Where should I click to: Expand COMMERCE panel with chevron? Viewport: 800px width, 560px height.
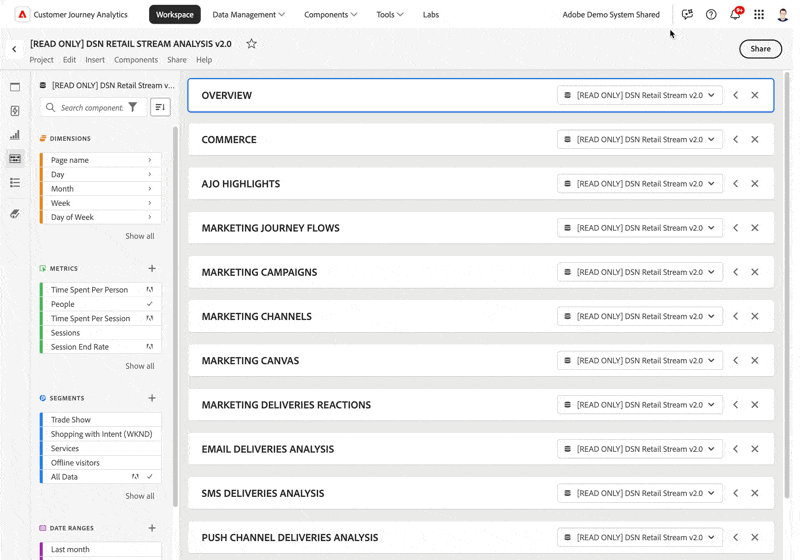click(x=735, y=139)
